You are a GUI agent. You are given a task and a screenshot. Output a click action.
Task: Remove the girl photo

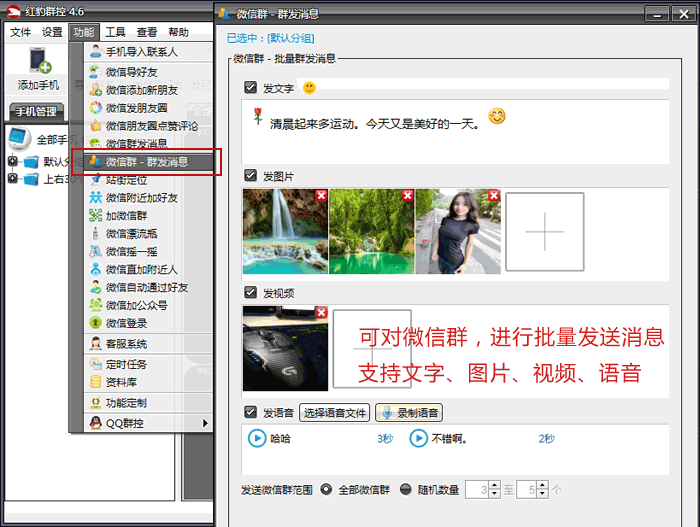[494, 195]
